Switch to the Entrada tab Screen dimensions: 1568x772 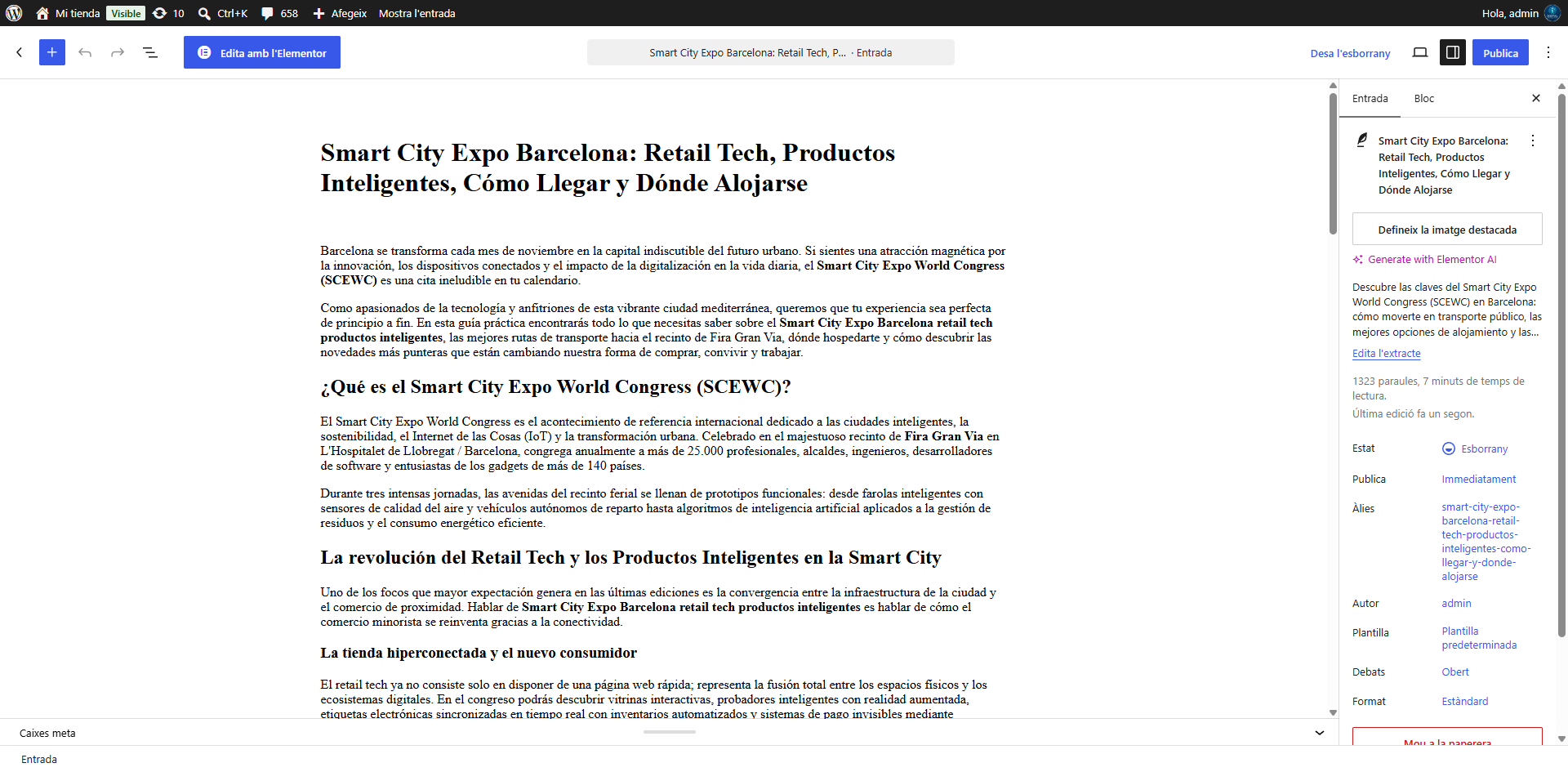(1370, 98)
